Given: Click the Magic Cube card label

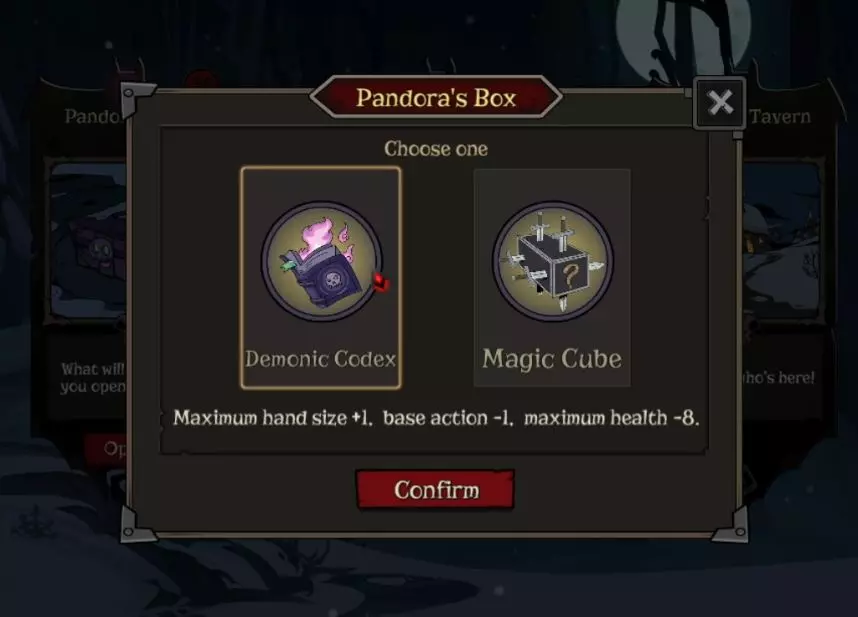Looking at the screenshot, I should 552,359.
